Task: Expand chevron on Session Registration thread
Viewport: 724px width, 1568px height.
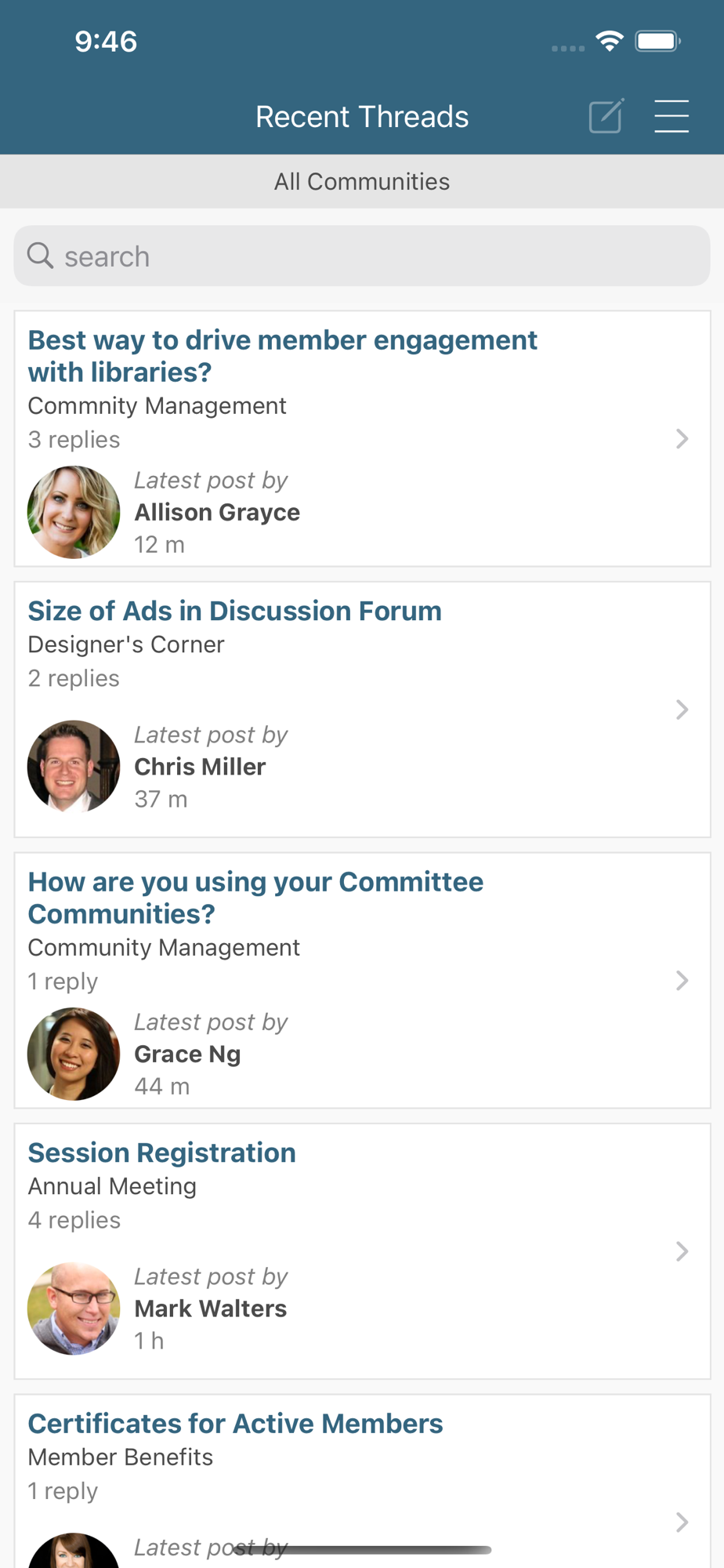Action: coord(682,1251)
